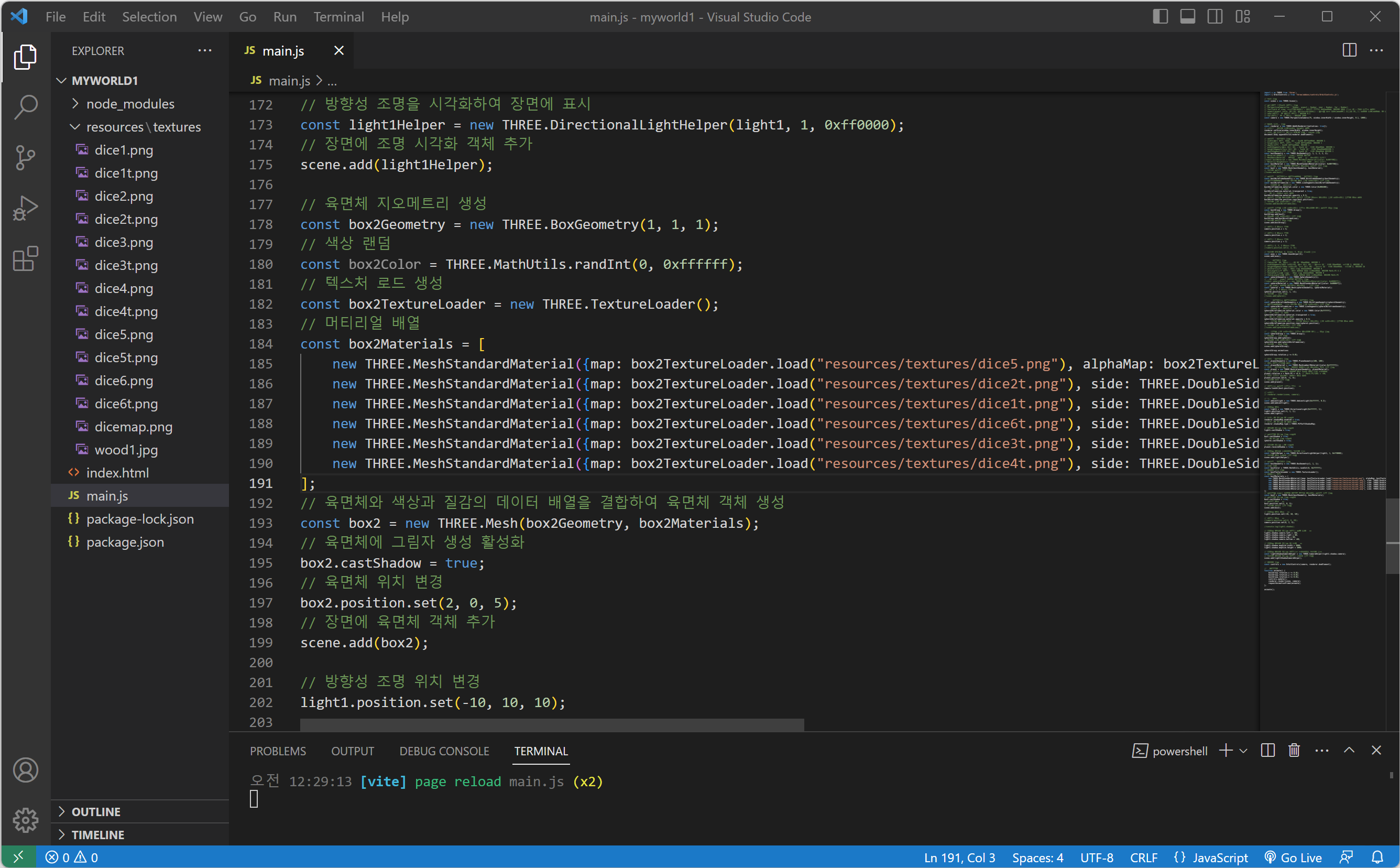Toggle the primary side bar visibility

point(1160,17)
